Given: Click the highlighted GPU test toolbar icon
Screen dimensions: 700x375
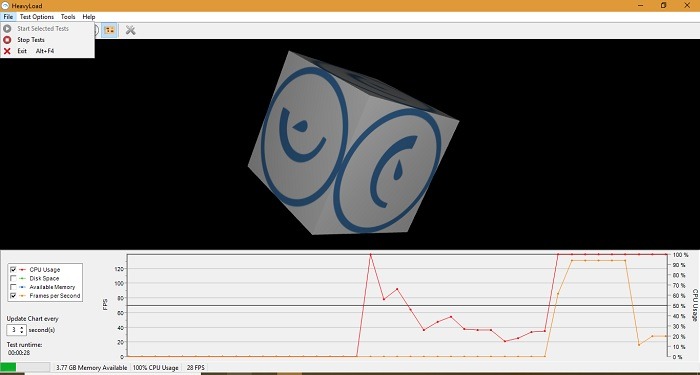Looking at the screenshot, I should point(109,30).
